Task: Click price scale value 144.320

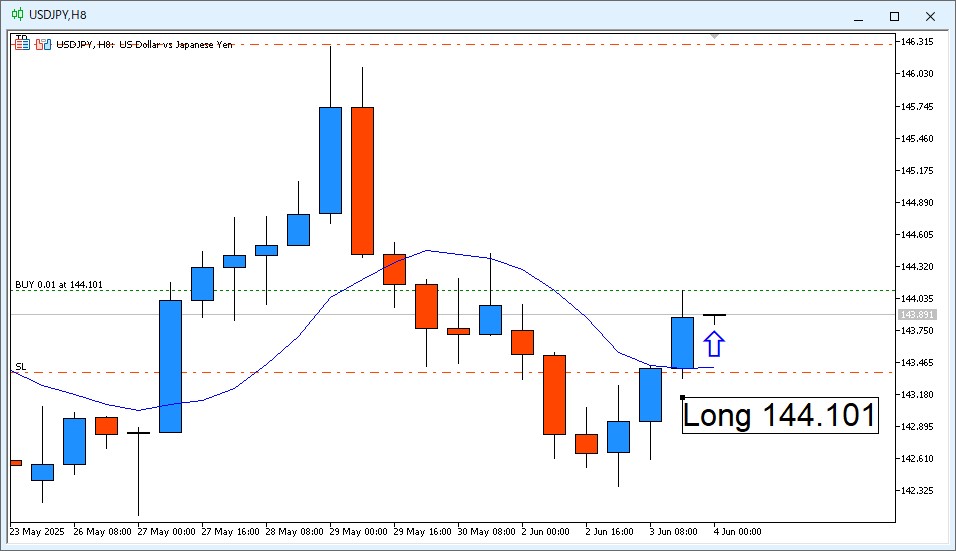Action: [x=917, y=266]
